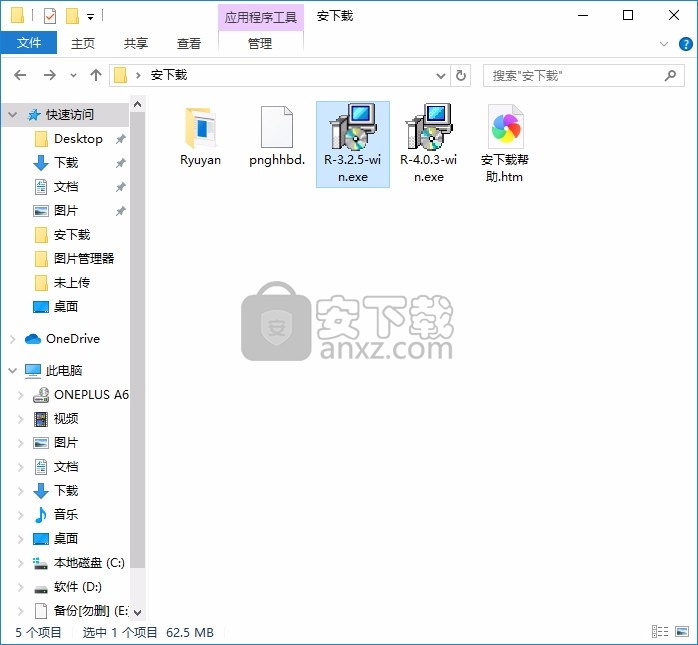This screenshot has width=698, height=645.
Task: Open Customize Quick Access Toolbar dropdown
Action: click(90, 17)
